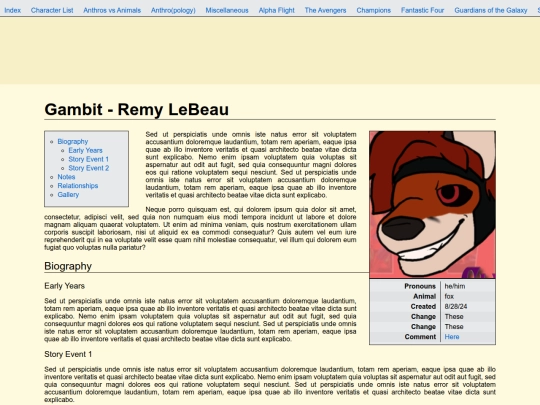Screen dimensions: 540x405
Task: Go to Fantastic Four section
Action: click(423, 10)
